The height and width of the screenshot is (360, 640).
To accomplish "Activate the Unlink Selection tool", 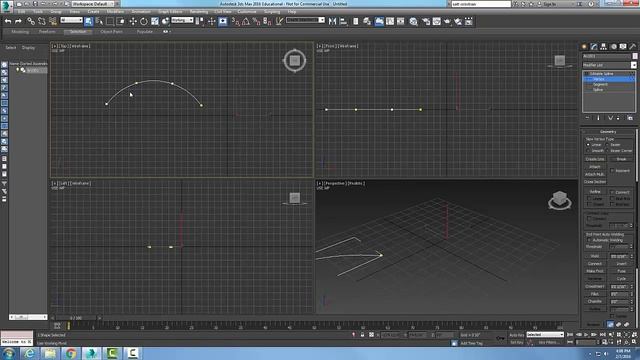I will 42,21.
